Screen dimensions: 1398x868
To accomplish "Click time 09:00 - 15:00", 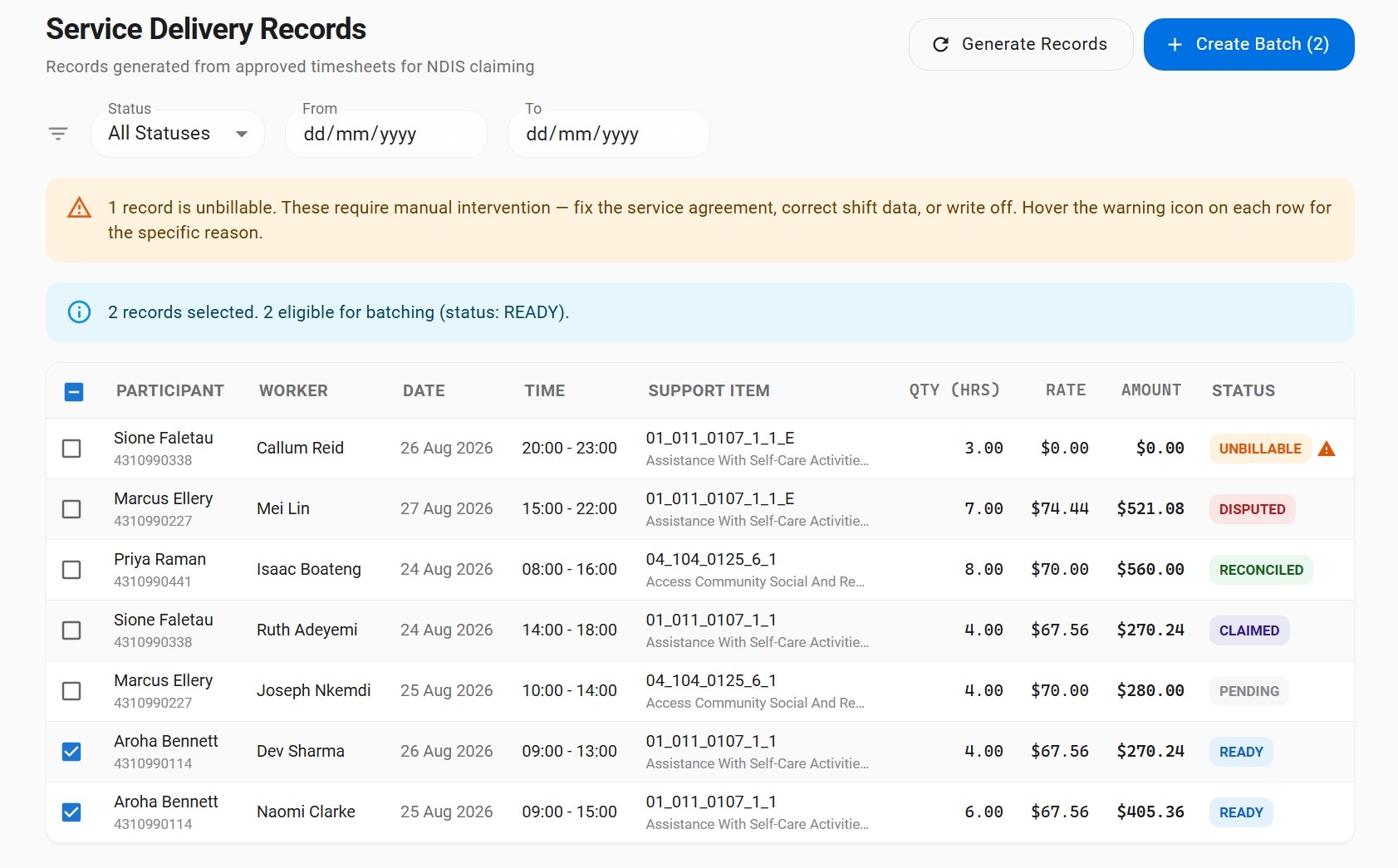I will tap(570, 812).
